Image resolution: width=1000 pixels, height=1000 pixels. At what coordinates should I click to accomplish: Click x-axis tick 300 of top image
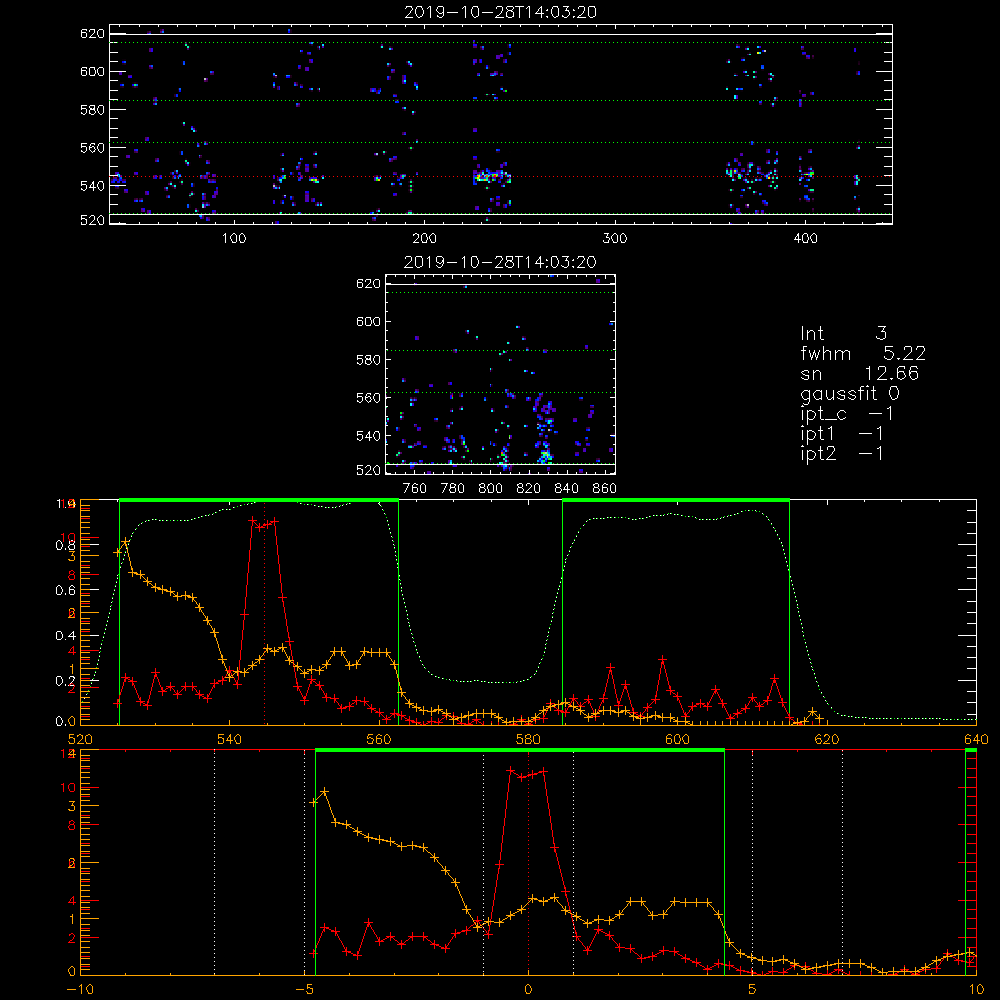pyautogui.click(x=615, y=239)
